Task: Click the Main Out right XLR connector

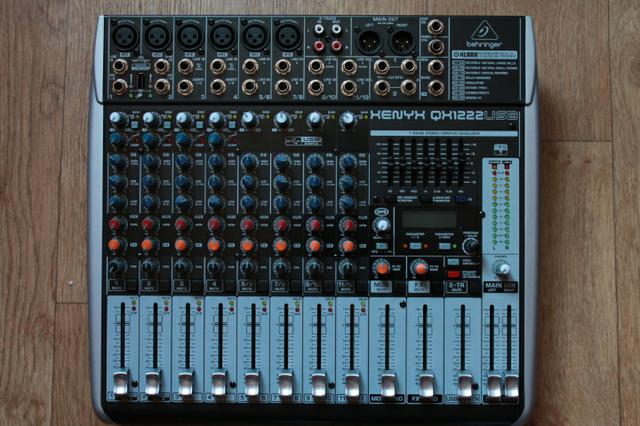Action: click(x=402, y=41)
